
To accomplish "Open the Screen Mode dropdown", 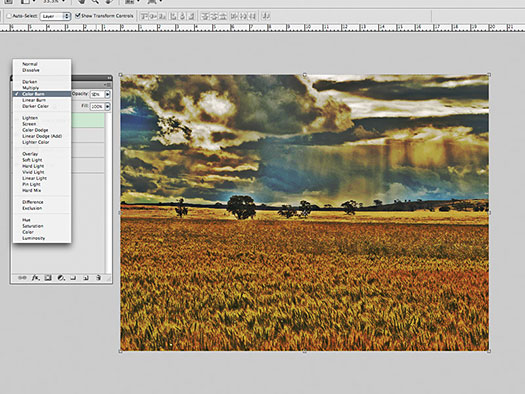I will [x=154, y=1].
